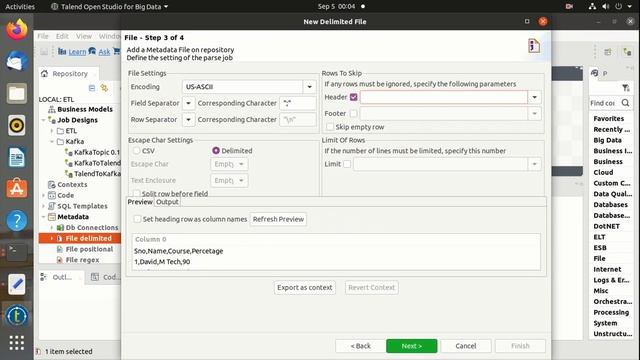The image size is (640, 360).
Task: Click the Refresh Preview button
Action: (278, 219)
